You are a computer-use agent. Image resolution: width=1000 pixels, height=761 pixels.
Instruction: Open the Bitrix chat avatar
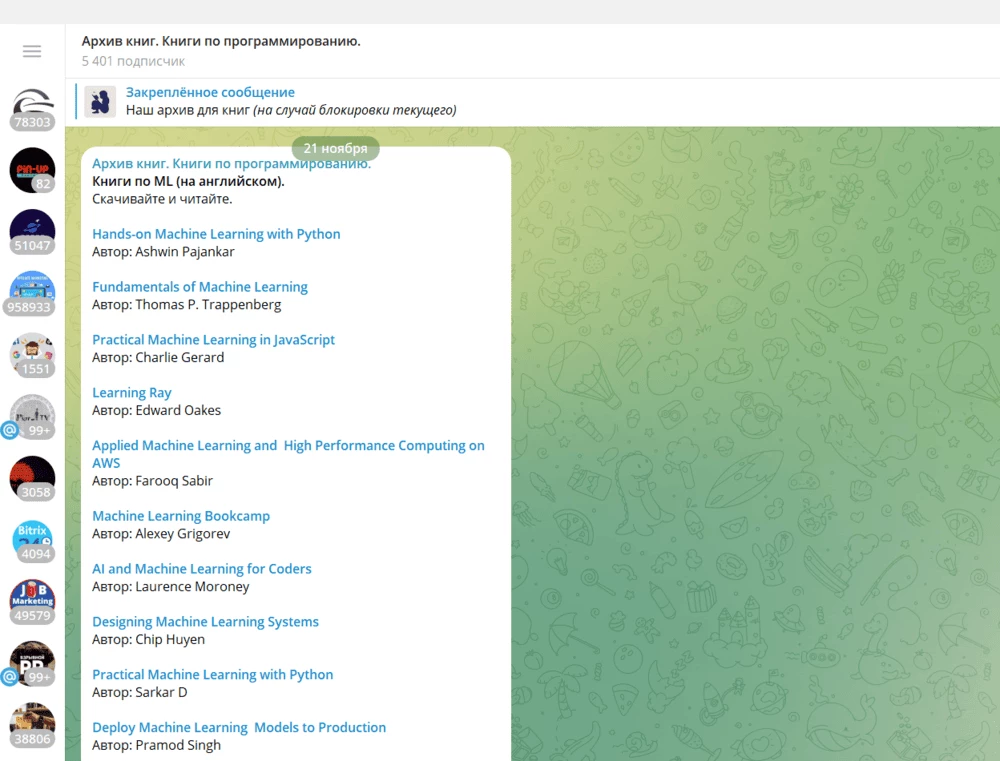(33, 540)
